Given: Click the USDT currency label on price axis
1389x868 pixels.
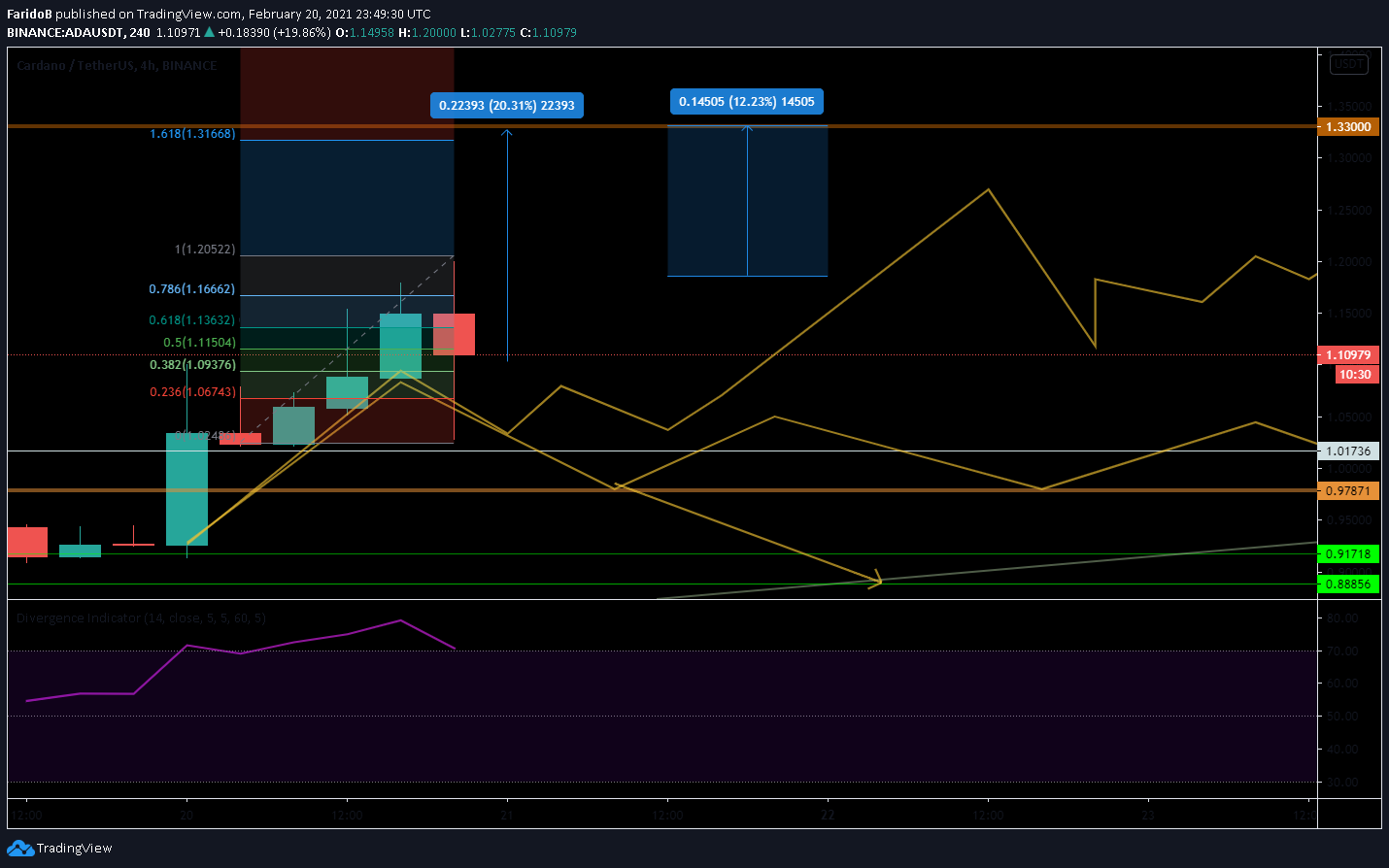Looking at the screenshot, I should tap(1349, 64).
